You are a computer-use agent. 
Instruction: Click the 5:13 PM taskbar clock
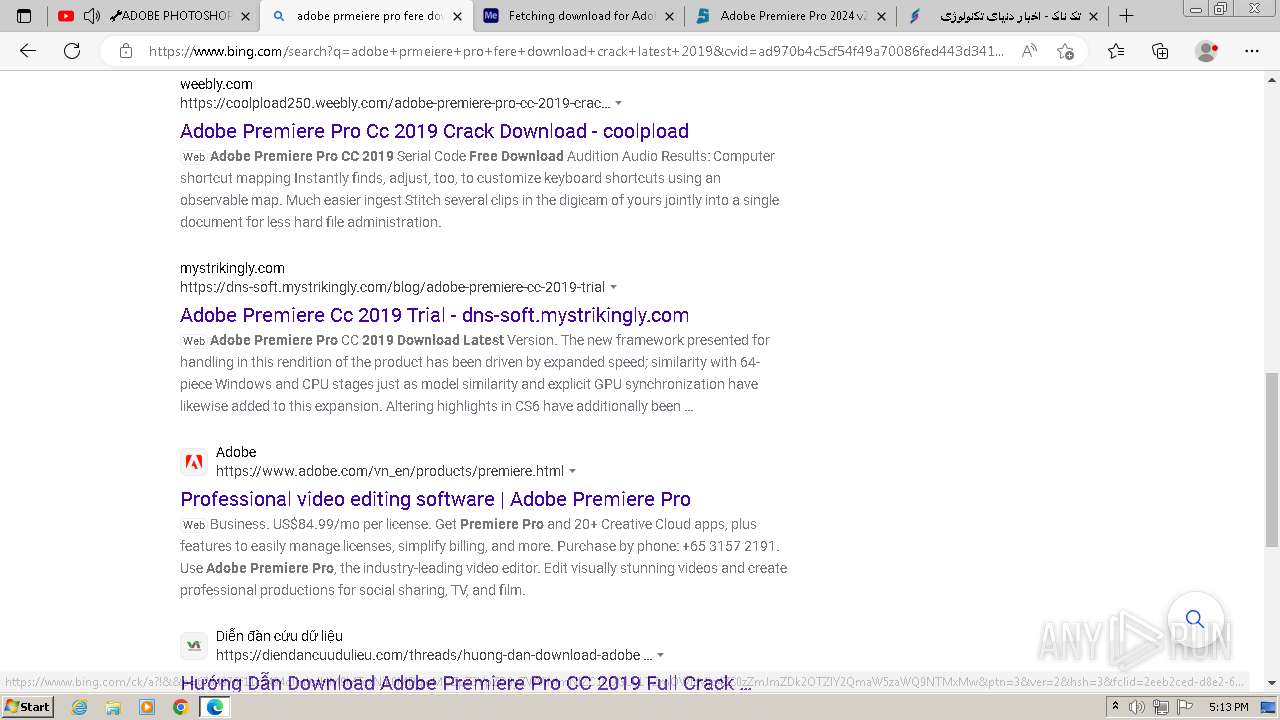coord(1228,707)
